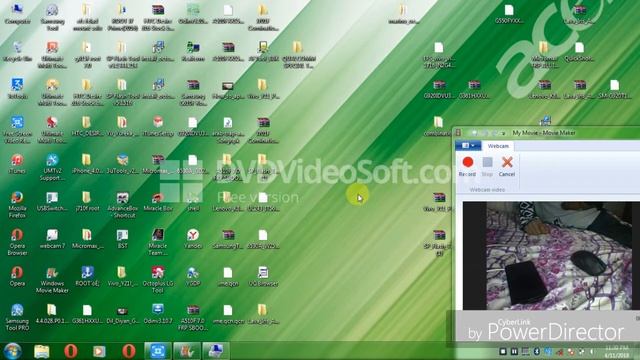Select the Dil_Diyan_G media file
640x360 pixels.
pos(122,314)
